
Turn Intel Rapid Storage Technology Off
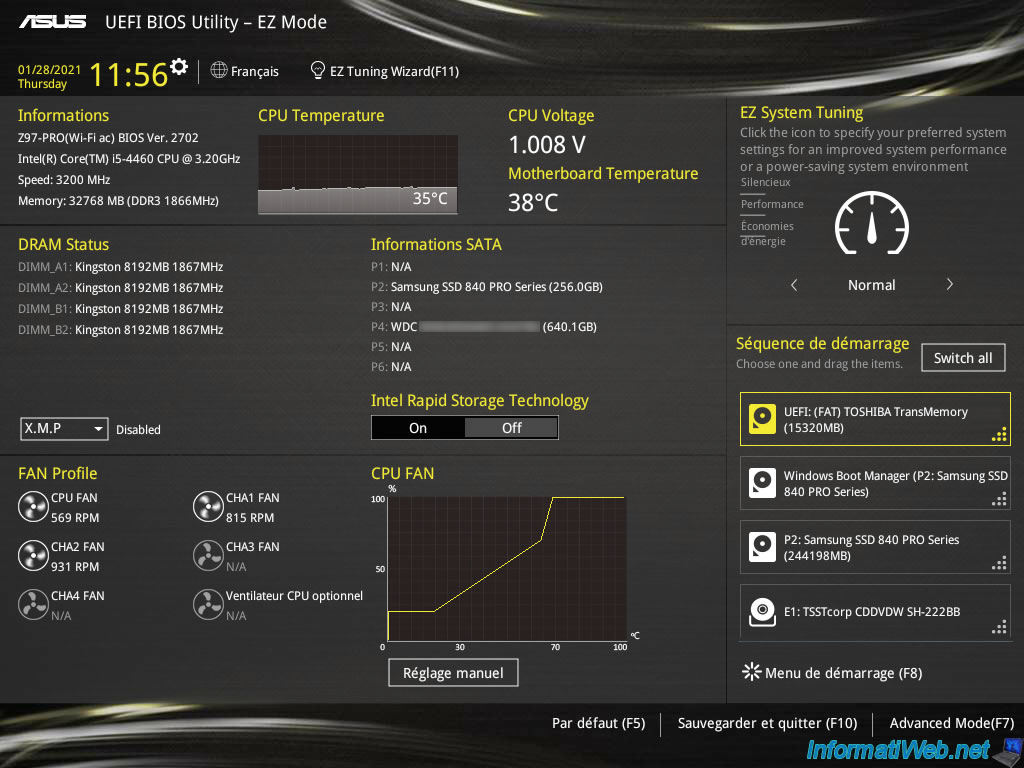[x=511, y=428]
